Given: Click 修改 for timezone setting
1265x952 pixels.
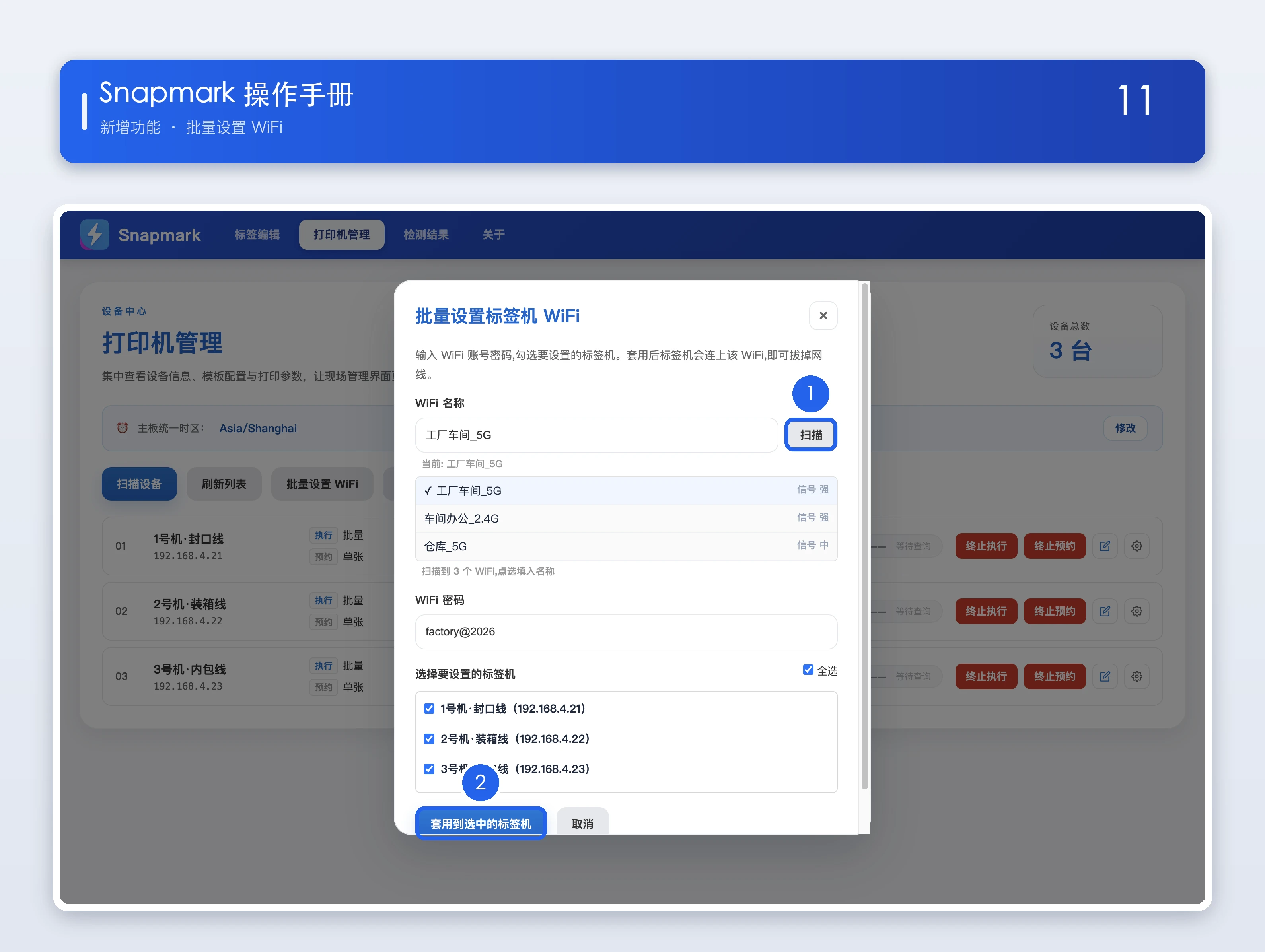Looking at the screenshot, I should 1125,428.
